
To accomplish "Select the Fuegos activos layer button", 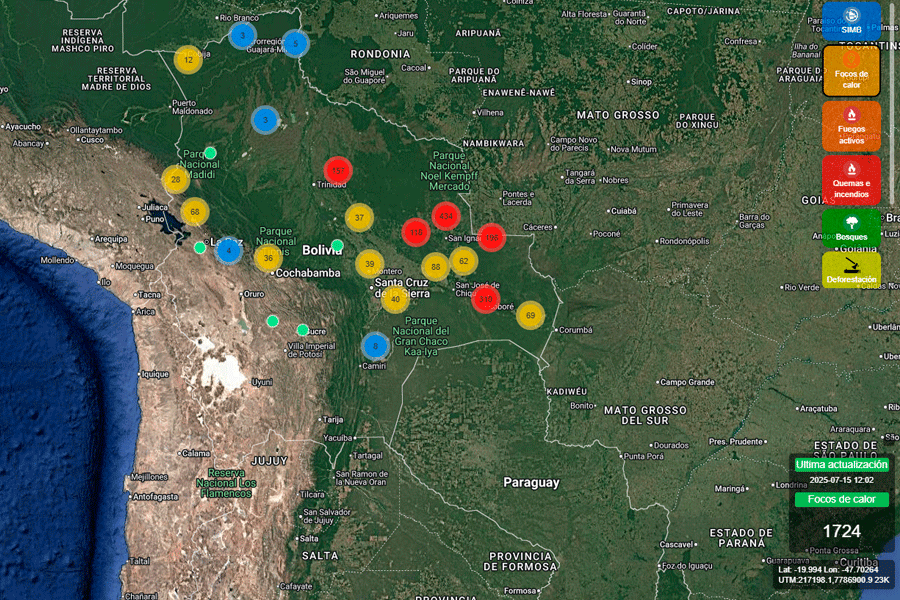I will click(851, 126).
